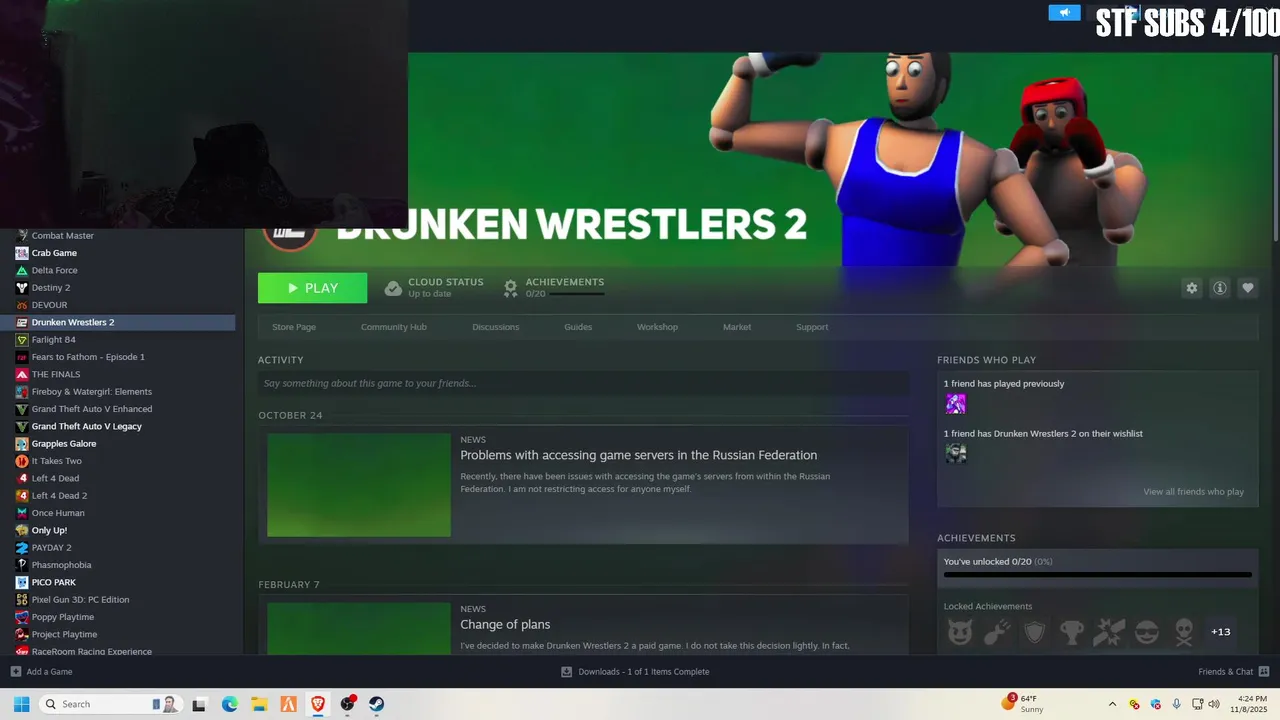Open the Windows Start menu

point(21,704)
